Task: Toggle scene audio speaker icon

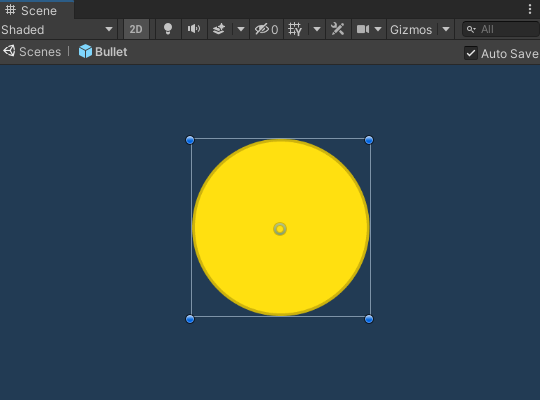Action: tap(194, 29)
